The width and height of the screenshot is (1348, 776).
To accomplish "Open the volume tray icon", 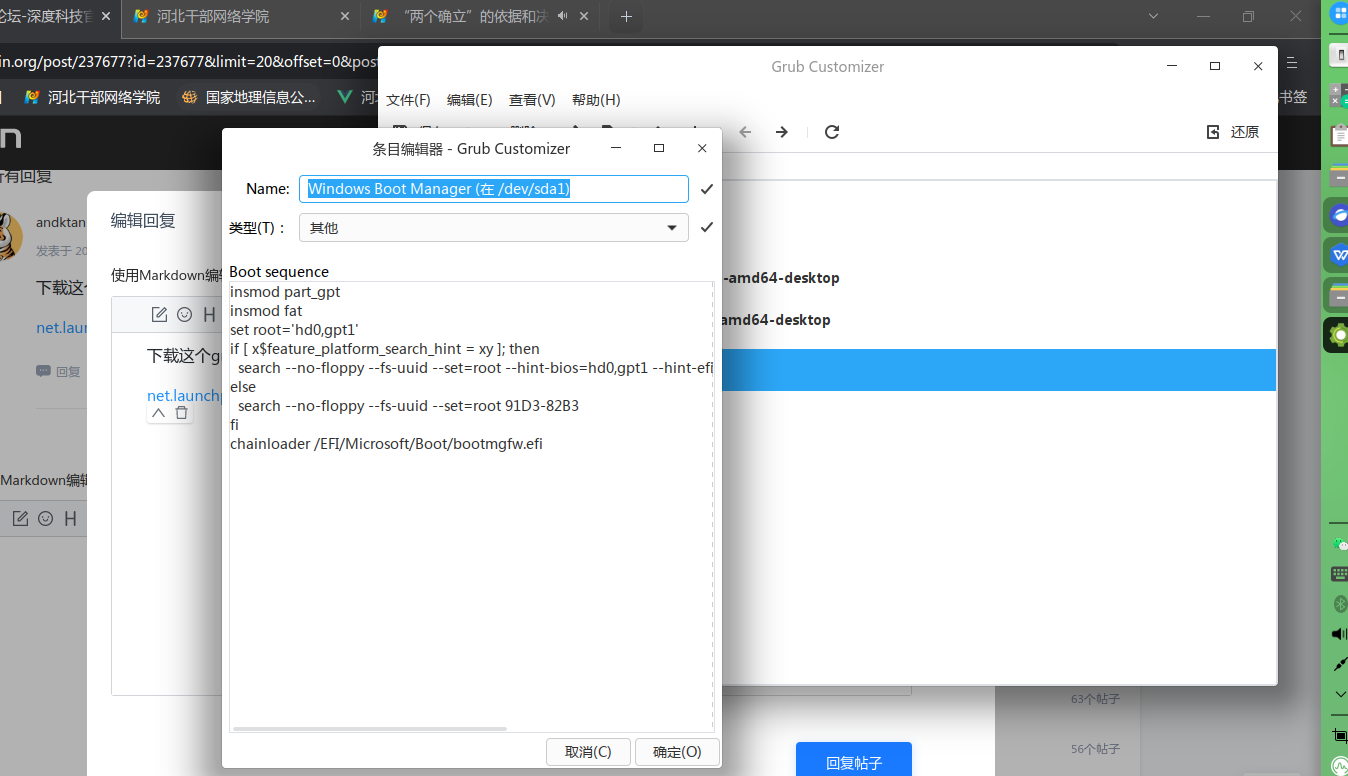I will point(1340,634).
